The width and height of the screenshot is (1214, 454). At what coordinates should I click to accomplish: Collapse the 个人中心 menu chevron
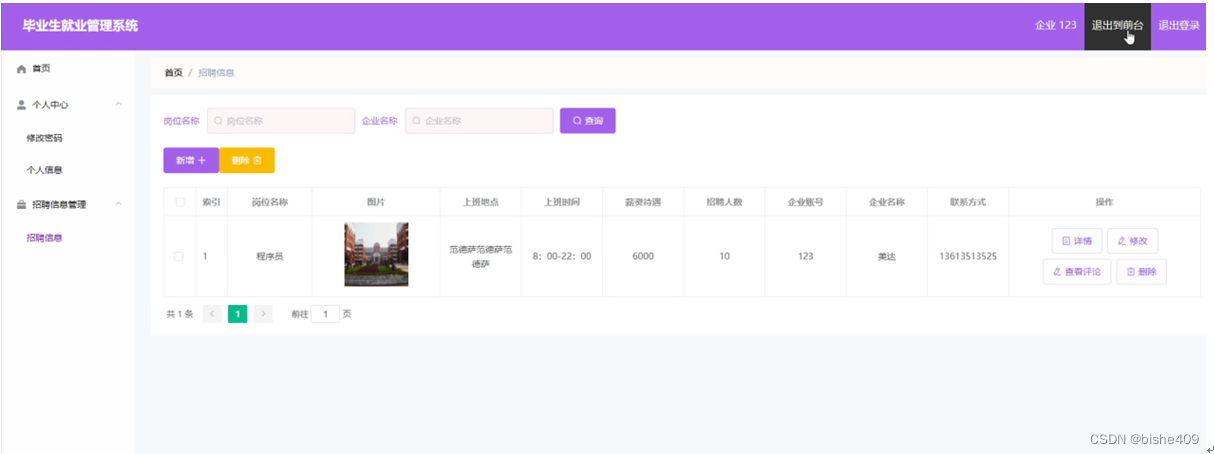coord(119,104)
